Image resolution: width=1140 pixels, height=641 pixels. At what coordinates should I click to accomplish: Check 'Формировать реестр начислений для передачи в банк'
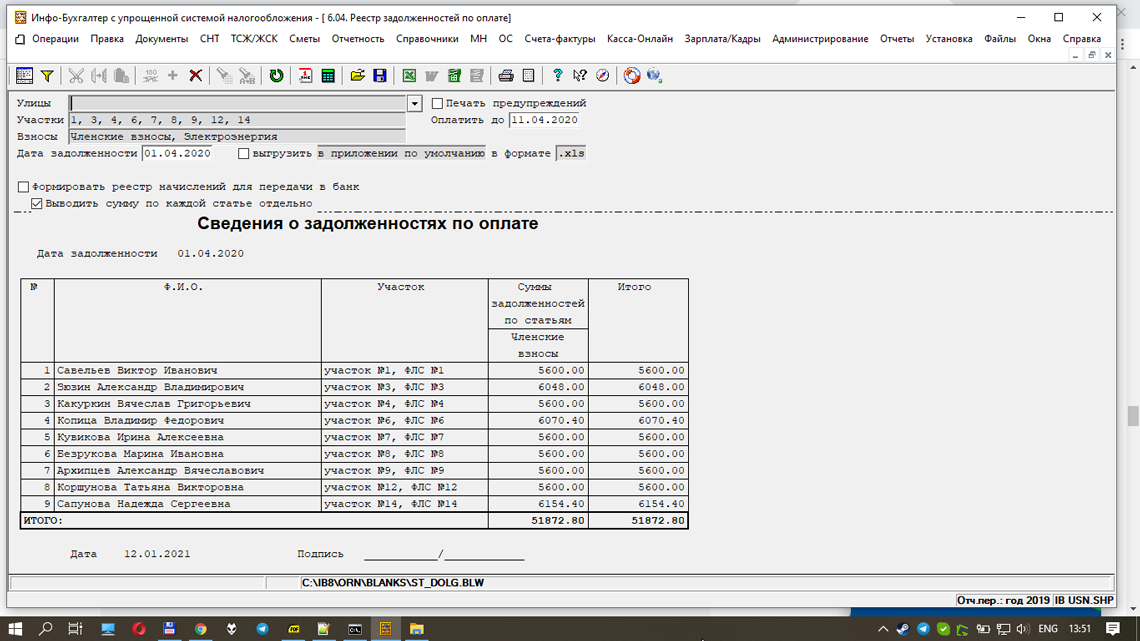click(x=23, y=187)
